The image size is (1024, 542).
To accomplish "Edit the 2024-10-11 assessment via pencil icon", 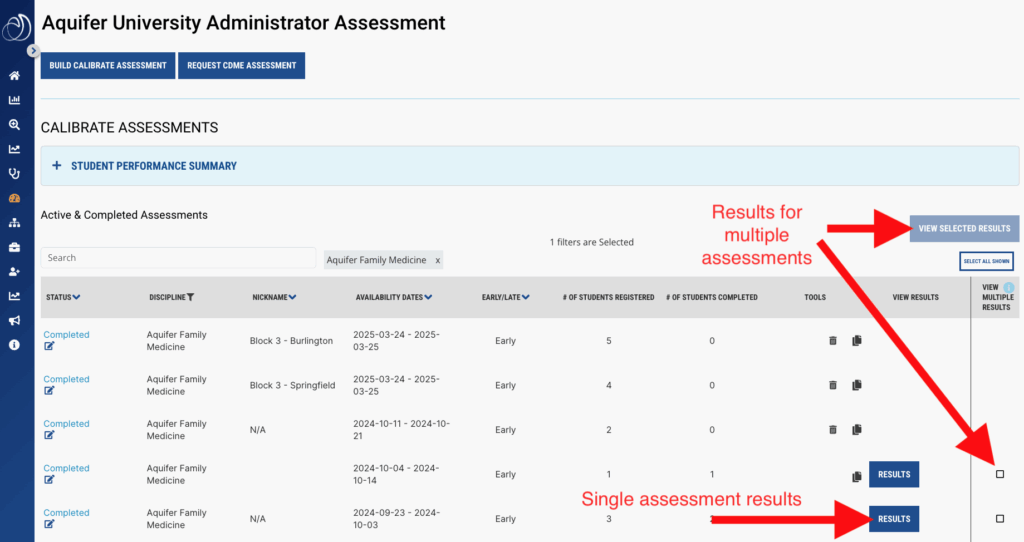I will click(x=49, y=435).
